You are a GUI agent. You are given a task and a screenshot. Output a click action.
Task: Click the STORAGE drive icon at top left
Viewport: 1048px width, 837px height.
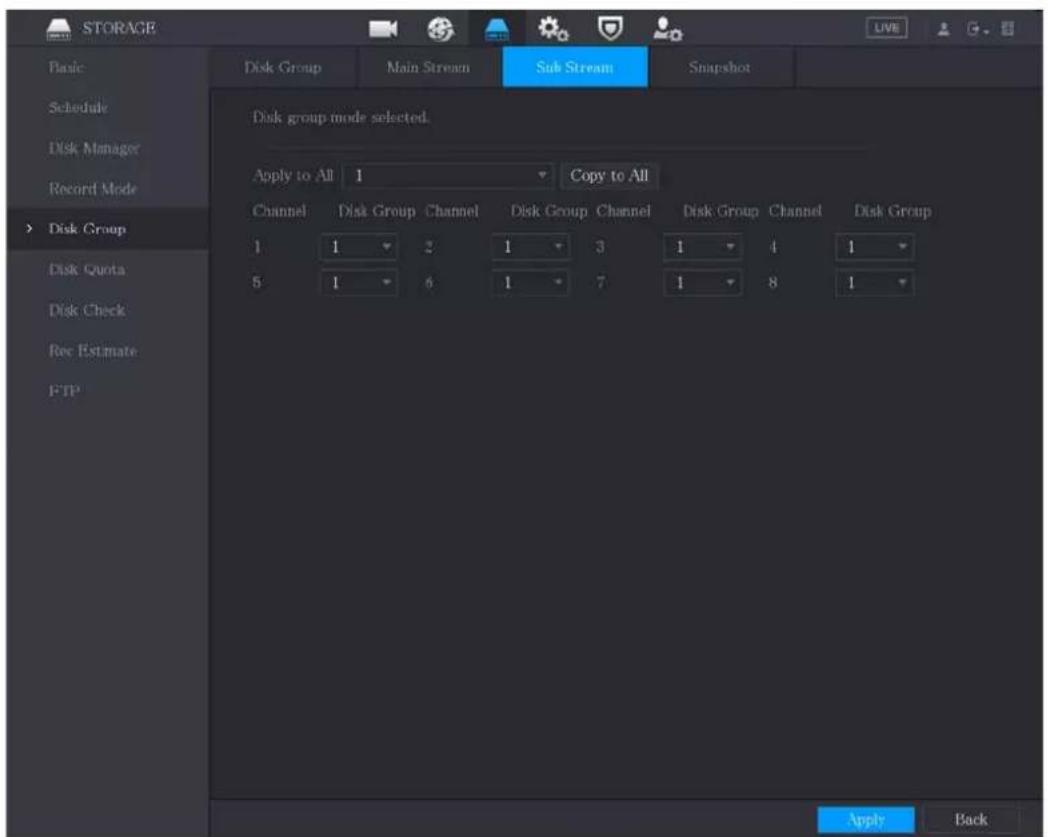(59, 29)
